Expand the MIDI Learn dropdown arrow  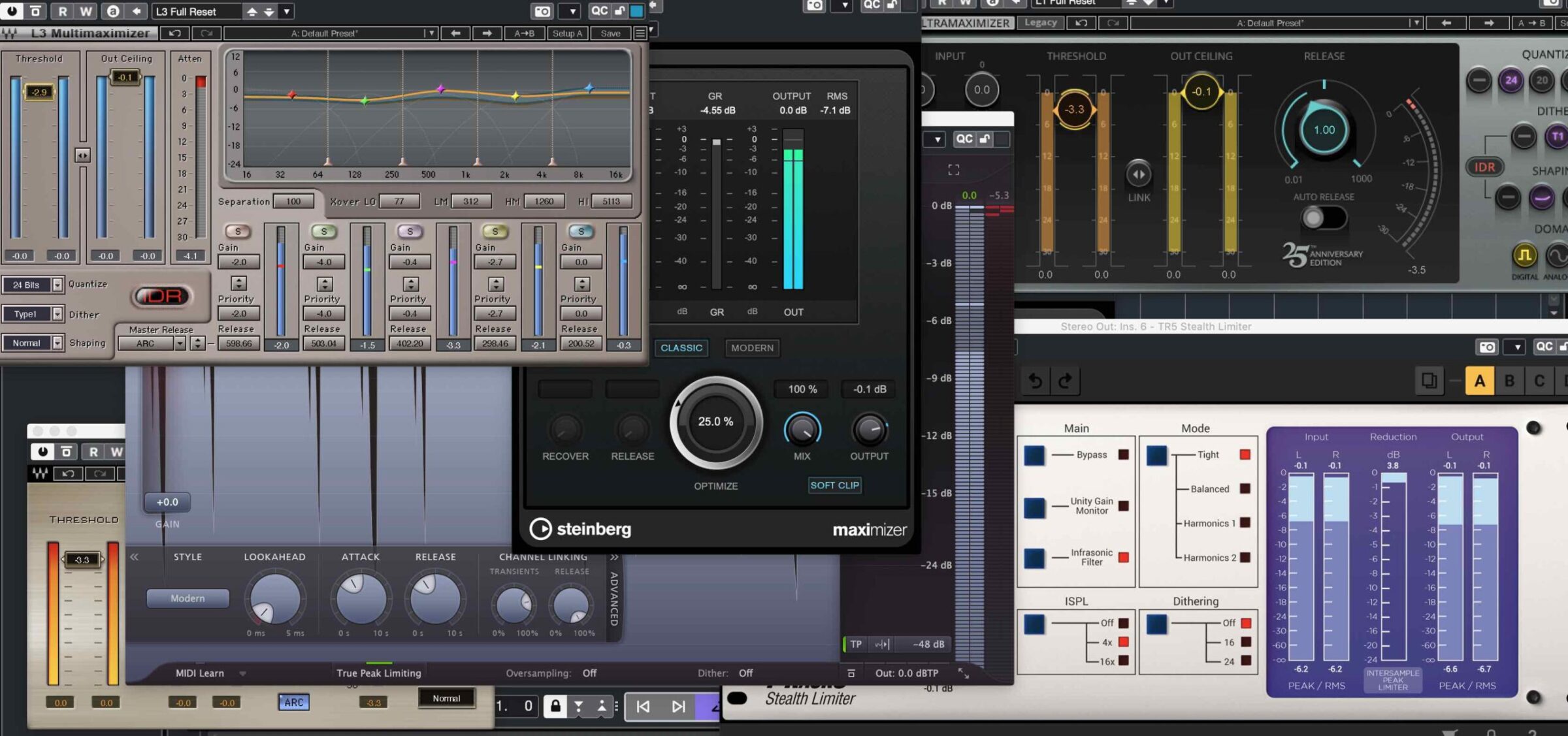tap(242, 673)
